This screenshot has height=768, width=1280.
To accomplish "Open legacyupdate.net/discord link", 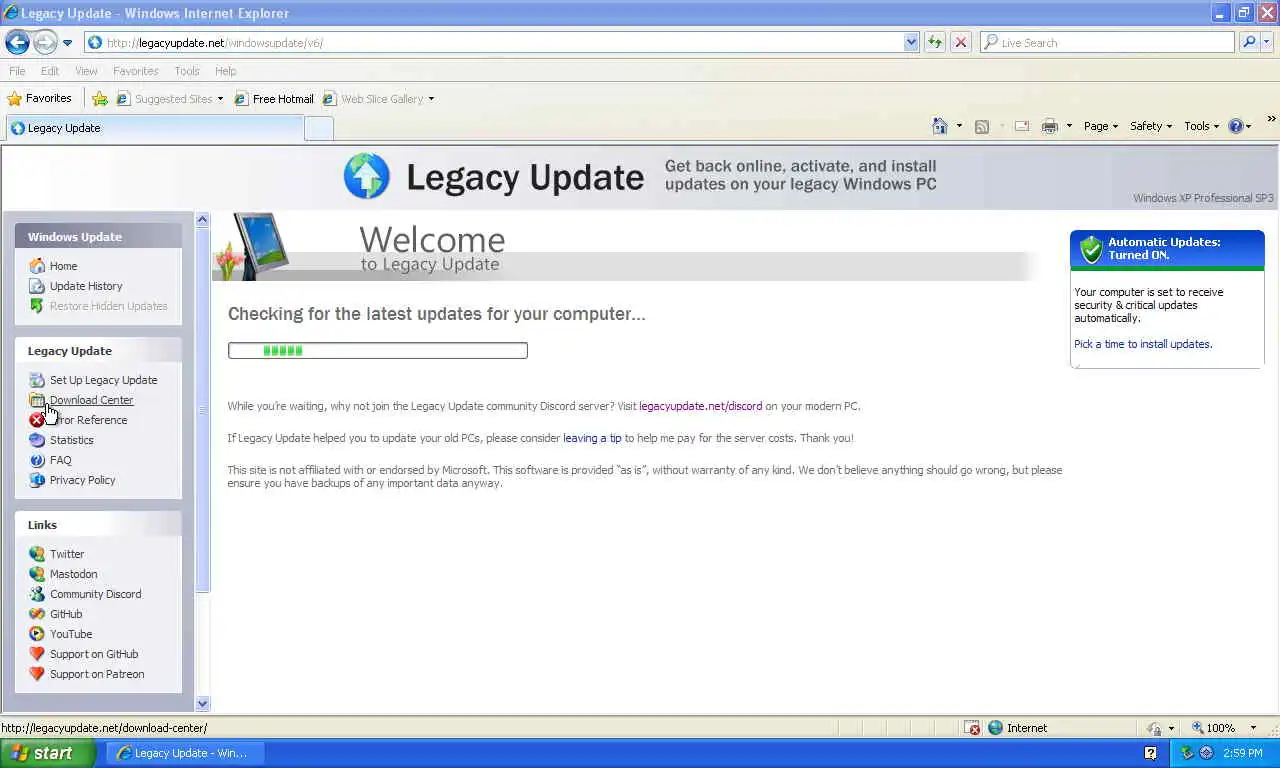I will [x=700, y=406].
